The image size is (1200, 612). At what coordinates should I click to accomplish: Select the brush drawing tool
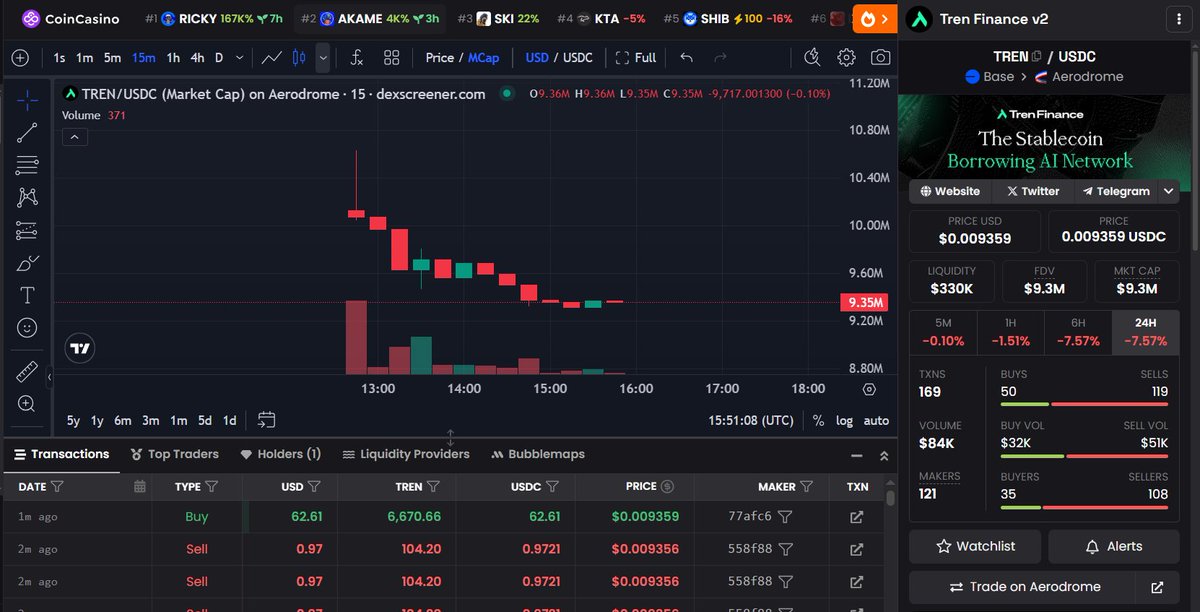click(27, 264)
